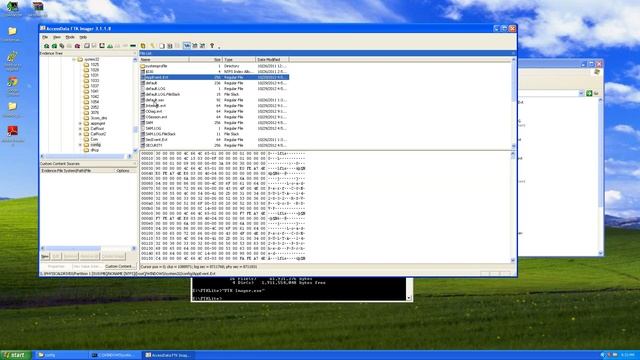
Task: Click the Obtain Protected Files icon
Action: click(143, 46)
